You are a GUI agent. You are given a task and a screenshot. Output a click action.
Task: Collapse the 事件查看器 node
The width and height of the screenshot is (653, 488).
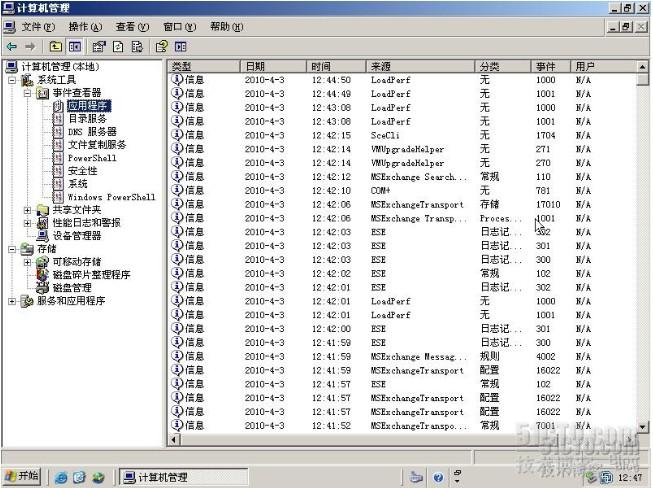pos(27,93)
